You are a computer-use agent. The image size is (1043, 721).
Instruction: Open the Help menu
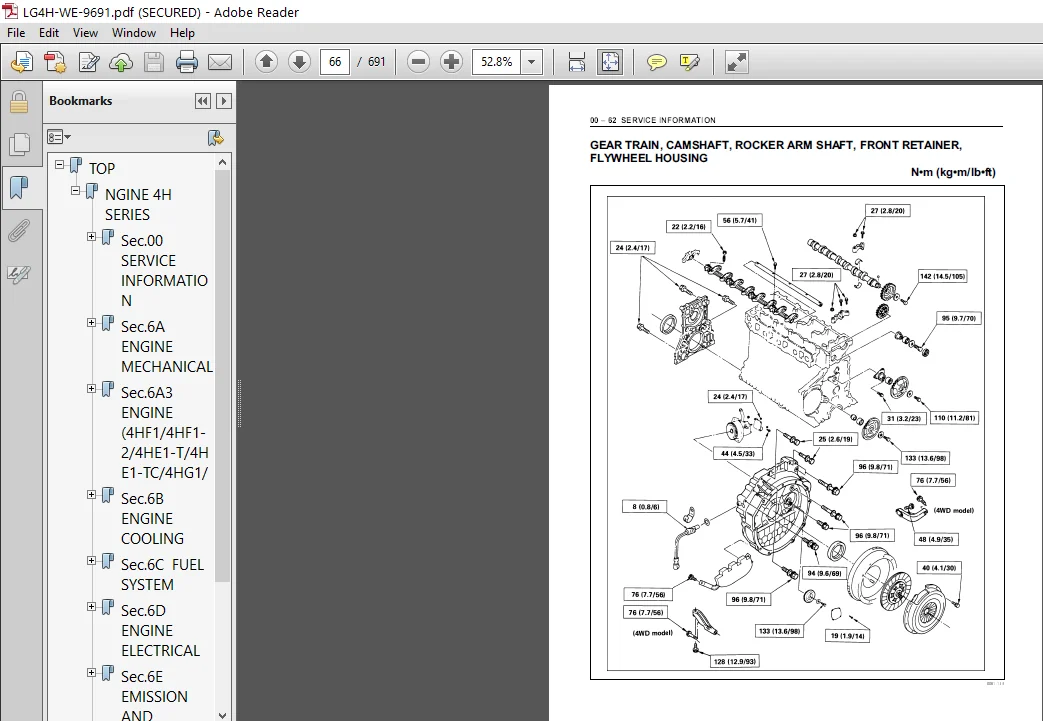182,33
